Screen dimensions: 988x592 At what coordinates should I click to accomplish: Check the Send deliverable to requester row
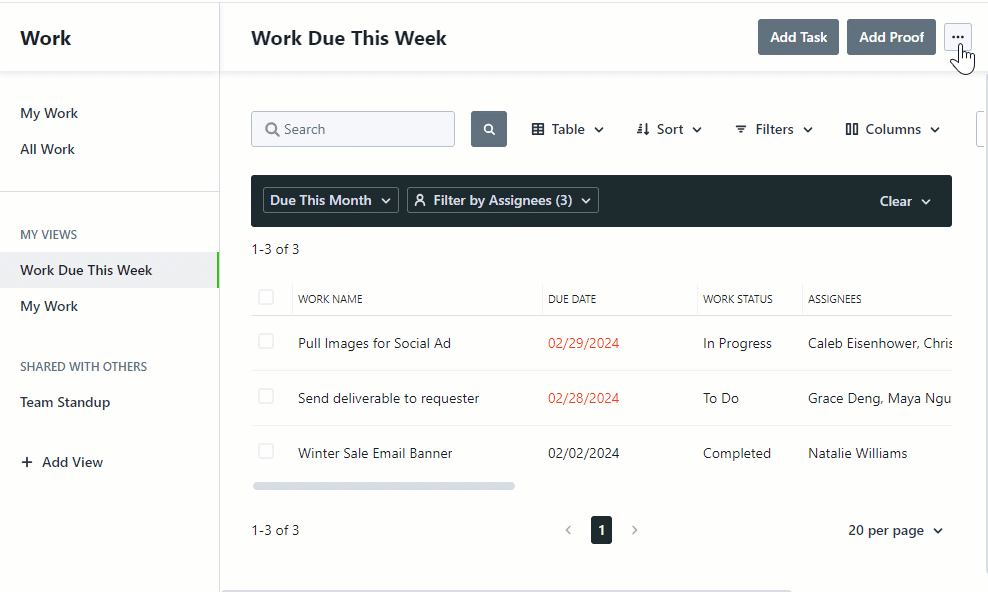click(266, 396)
